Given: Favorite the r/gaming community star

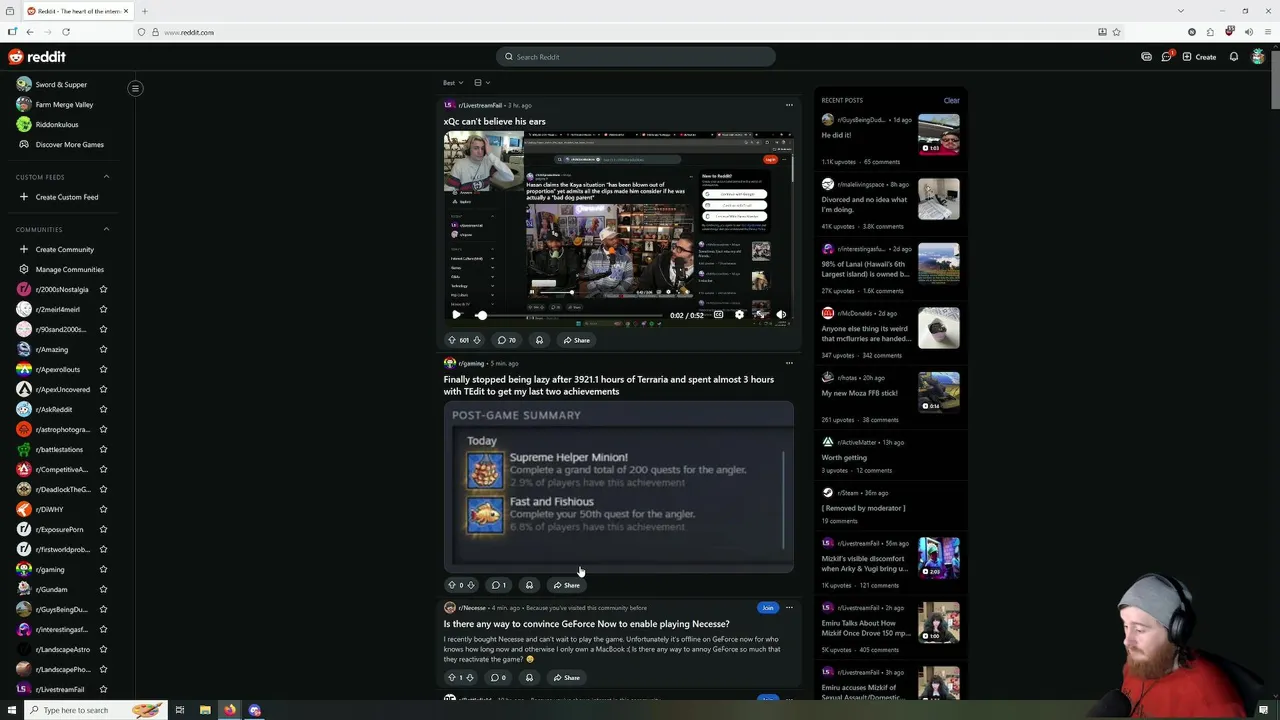Looking at the screenshot, I should 103,569.
